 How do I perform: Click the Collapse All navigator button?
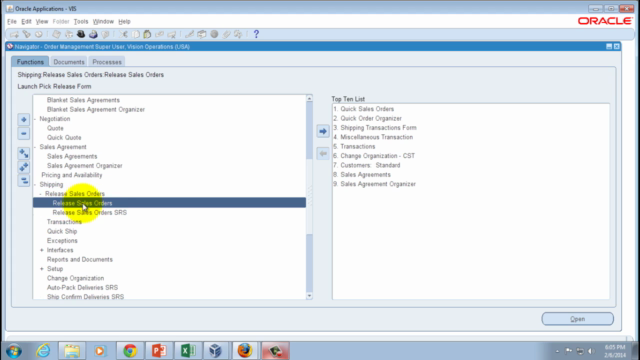click(x=24, y=180)
